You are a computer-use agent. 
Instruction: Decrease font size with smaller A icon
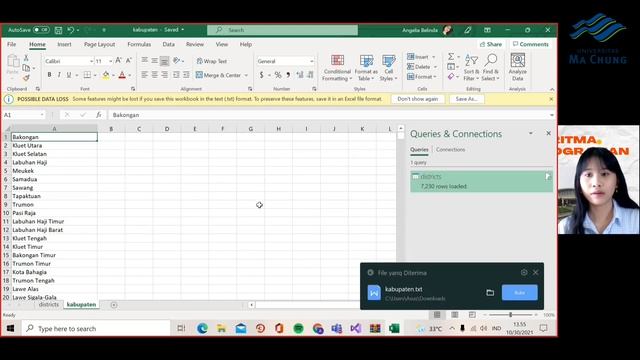pyautogui.click(x=129, y=61)
